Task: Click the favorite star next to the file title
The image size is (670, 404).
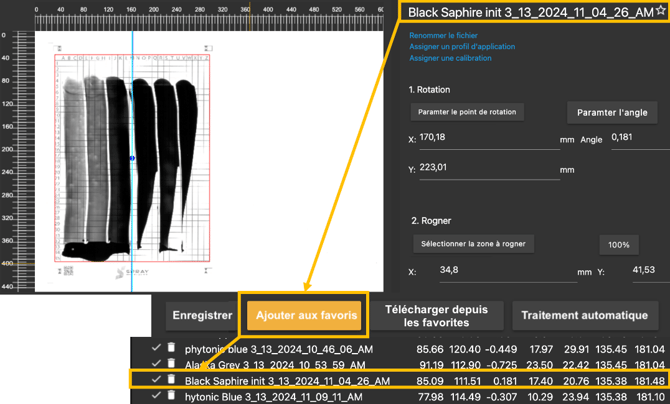Action: [x=660, y=11]
